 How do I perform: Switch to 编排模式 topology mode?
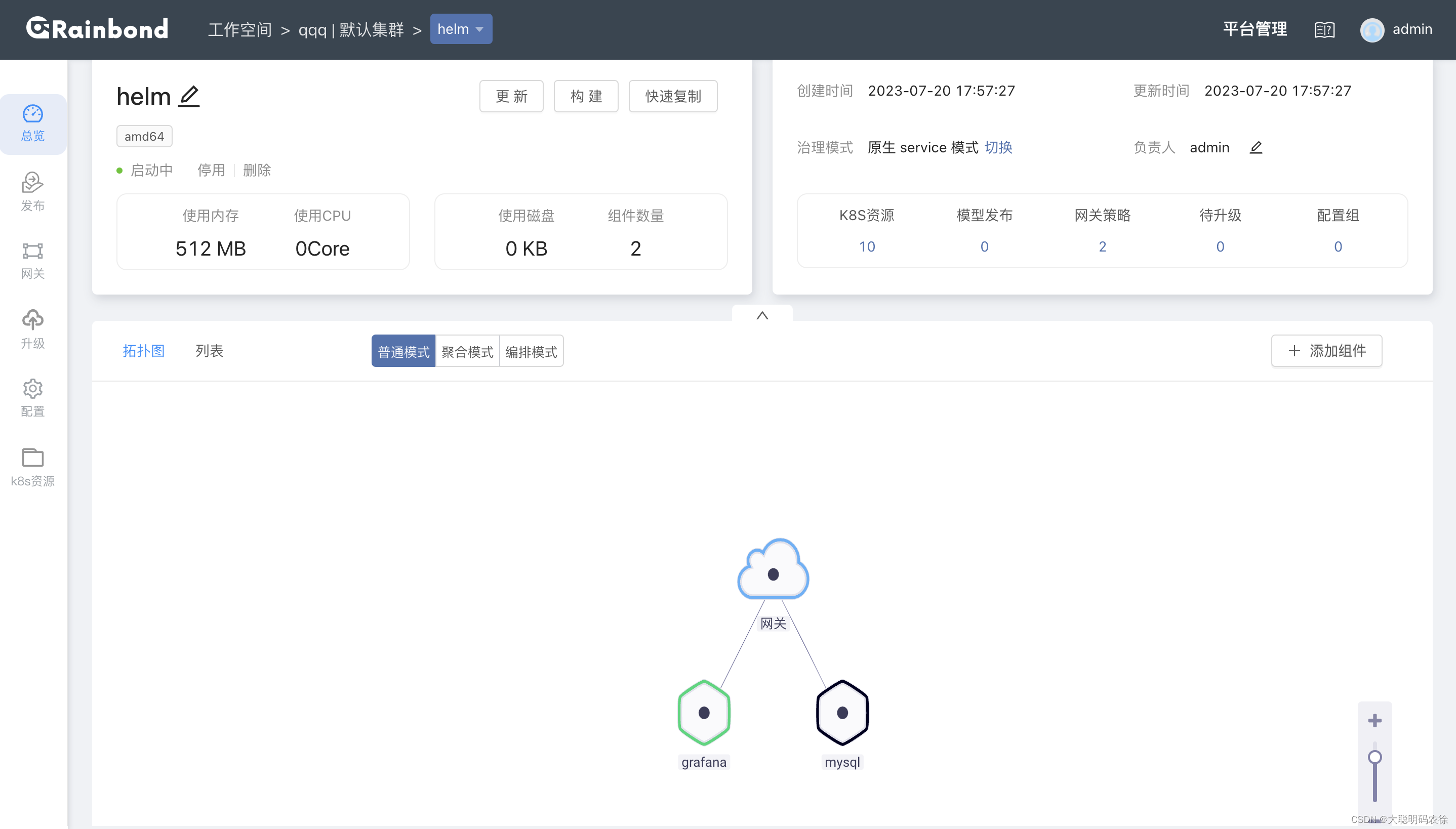pyautogui.click(x=531, y=351)
